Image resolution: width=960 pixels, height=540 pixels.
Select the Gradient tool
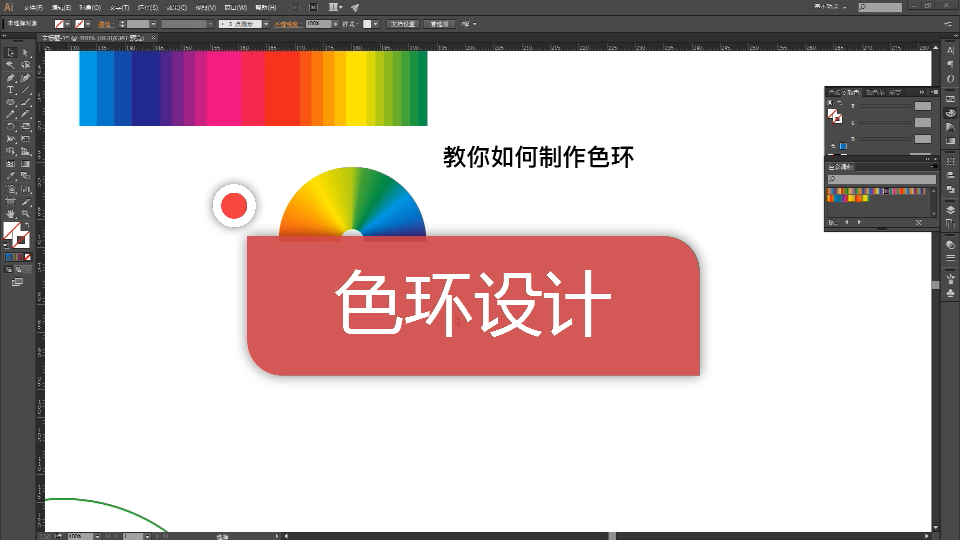[26, 163]
